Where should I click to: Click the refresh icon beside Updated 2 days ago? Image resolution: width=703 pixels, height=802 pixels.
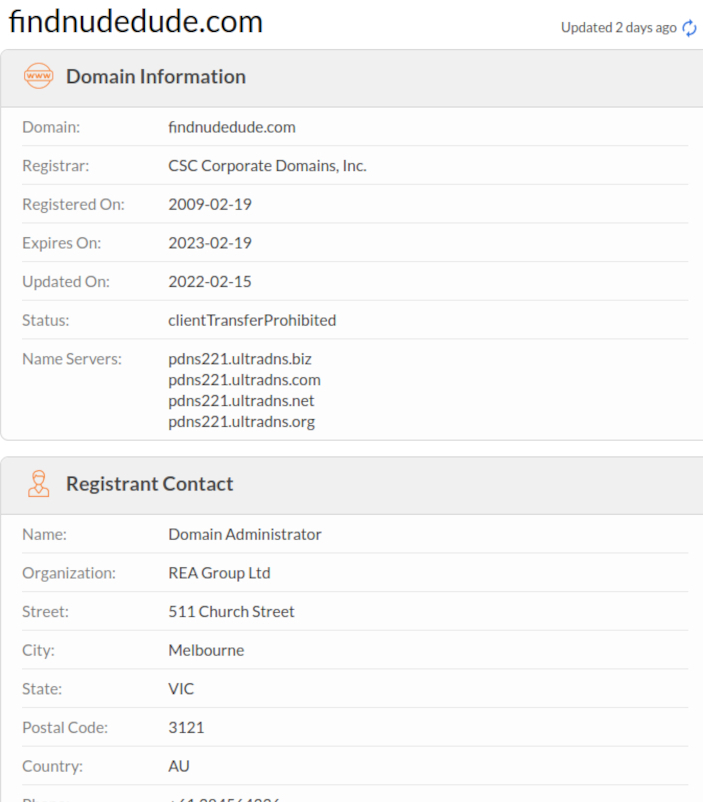689,28
